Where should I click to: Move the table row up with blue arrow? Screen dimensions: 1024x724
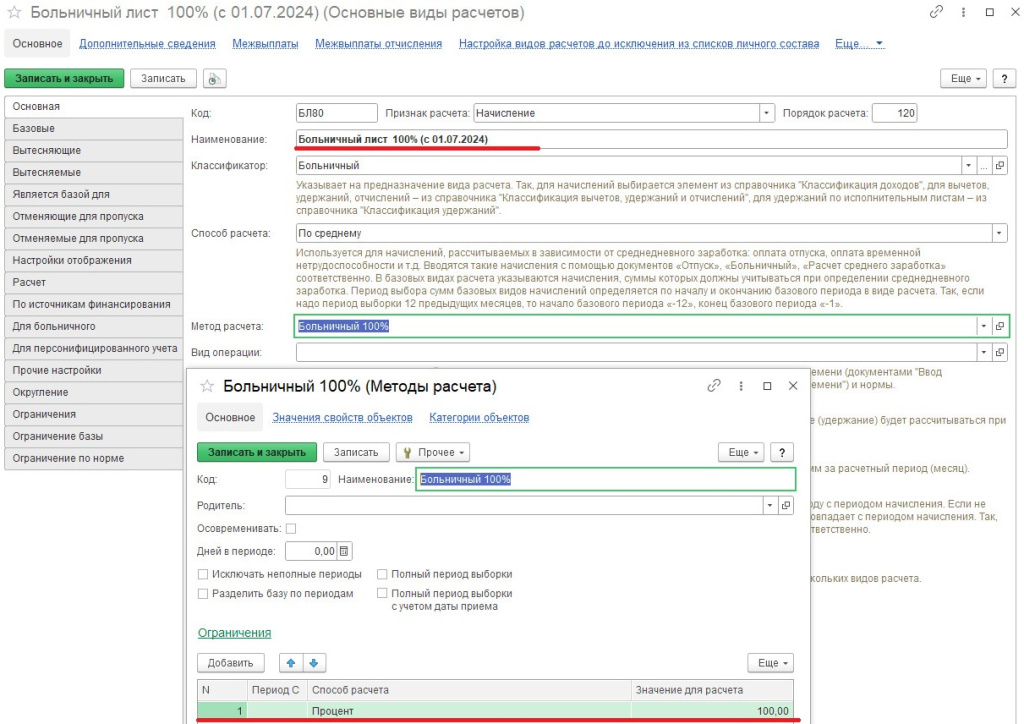point(292,663)
